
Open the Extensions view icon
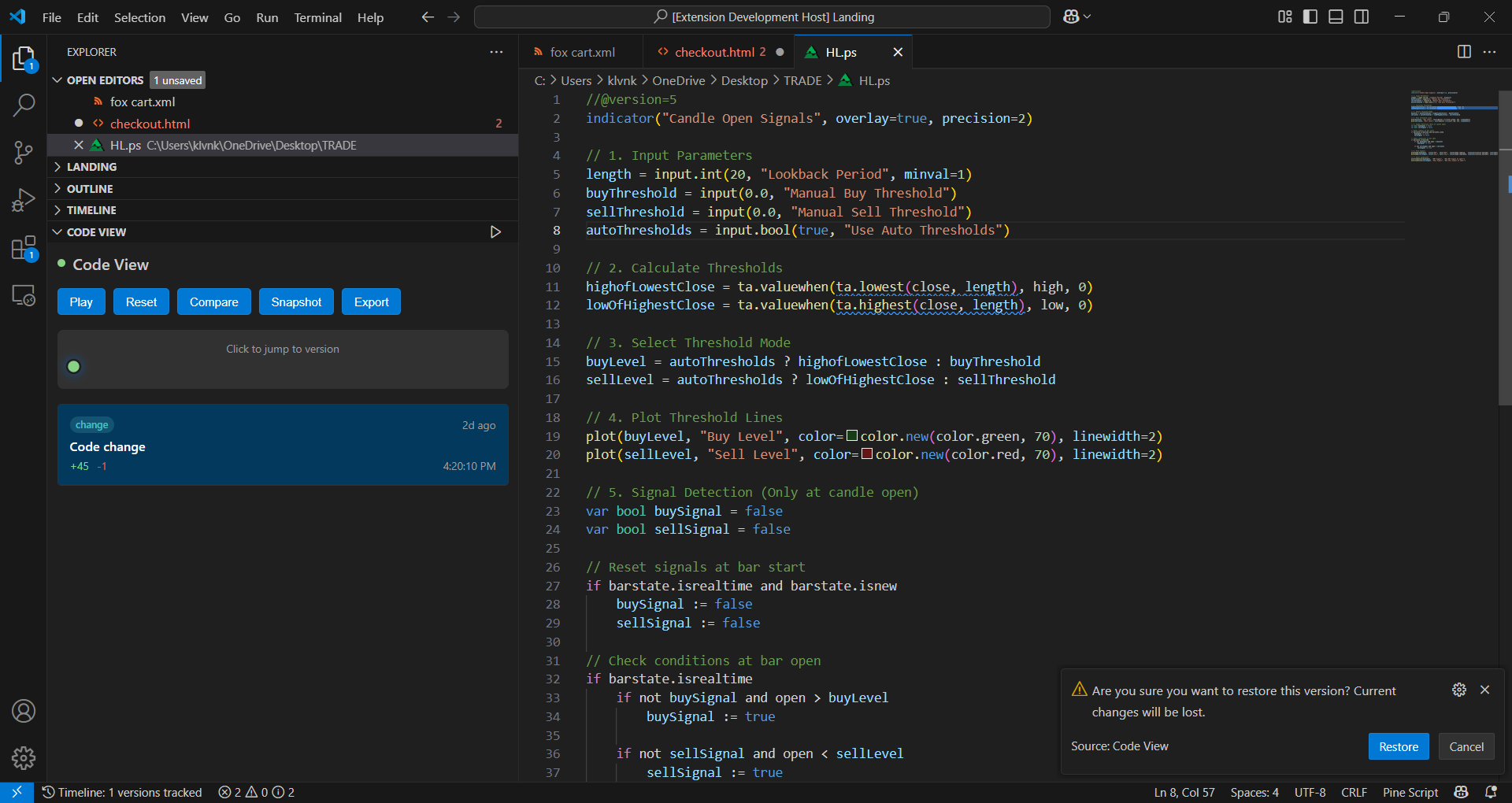coord(24,249)
